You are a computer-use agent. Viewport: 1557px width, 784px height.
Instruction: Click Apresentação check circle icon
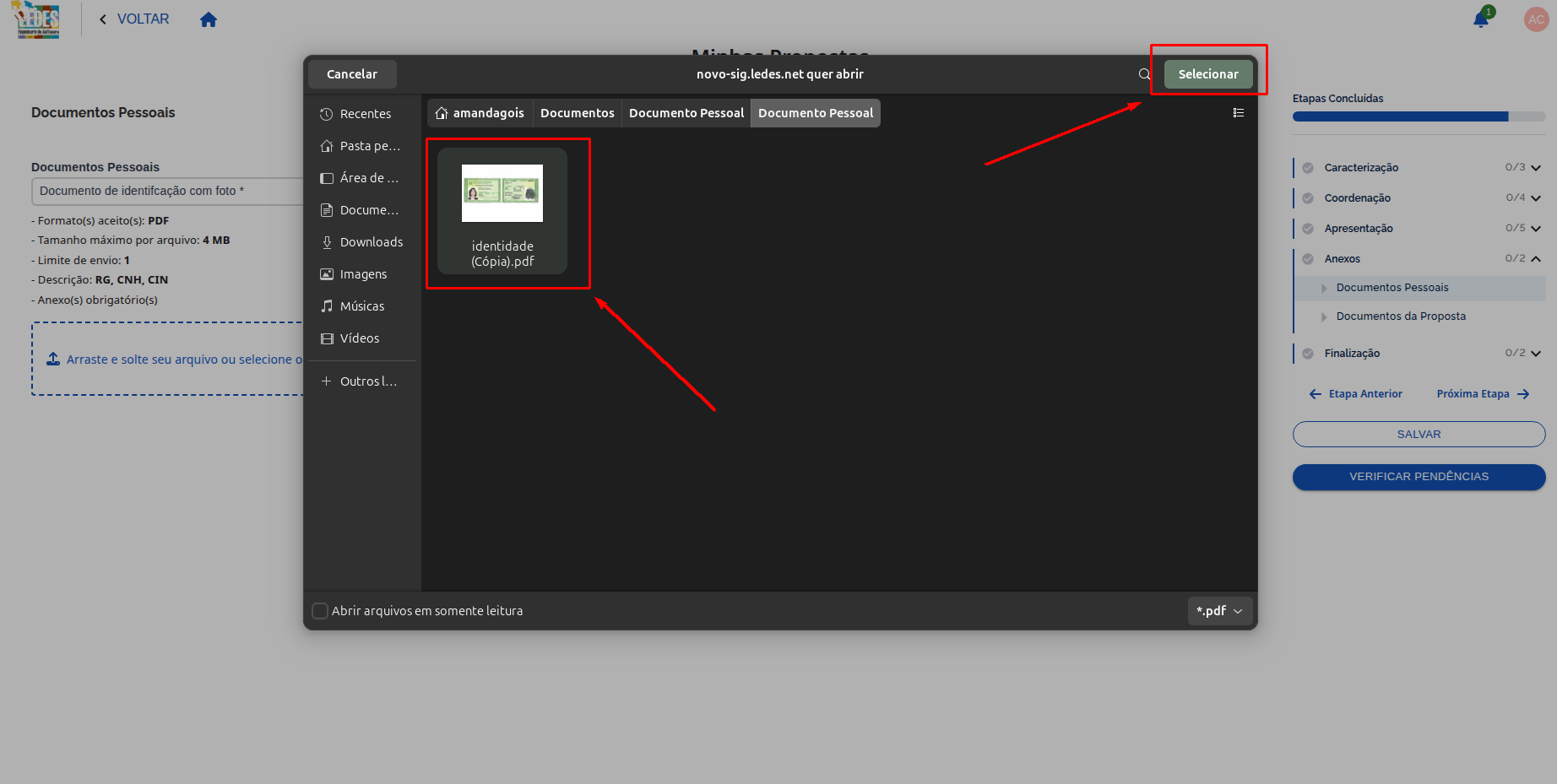point(1308,229)
